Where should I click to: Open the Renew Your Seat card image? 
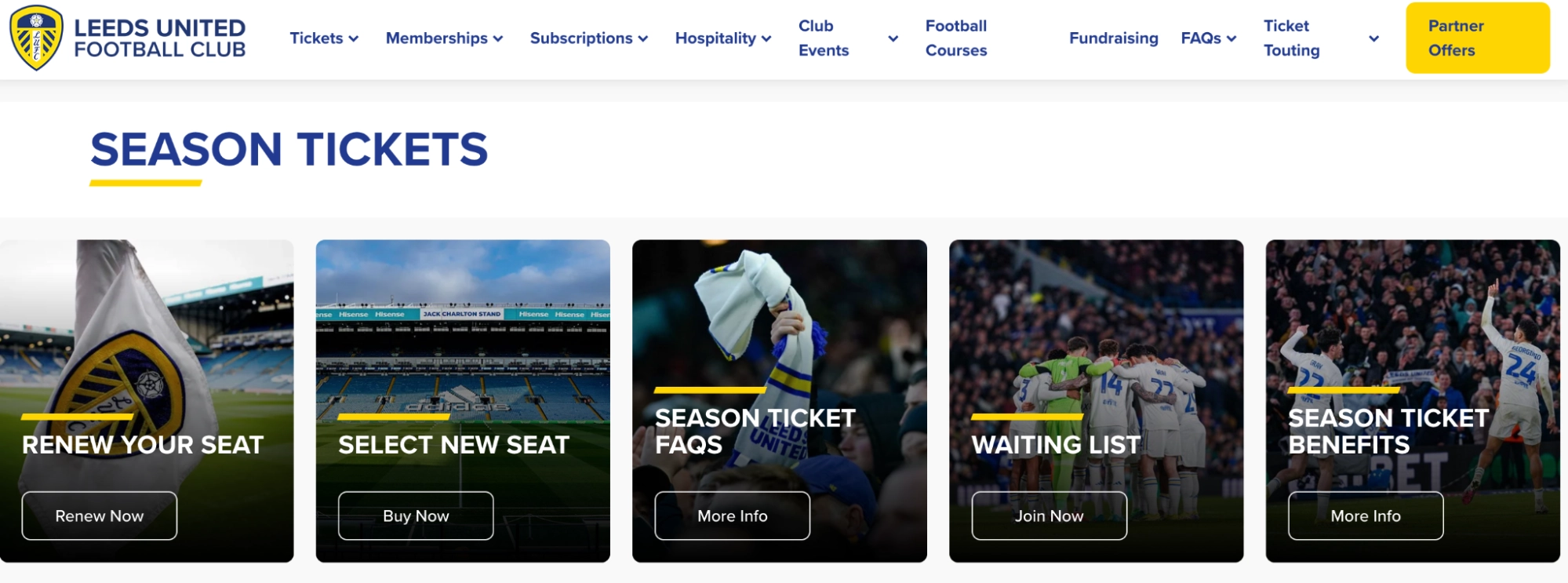(145, 337)
